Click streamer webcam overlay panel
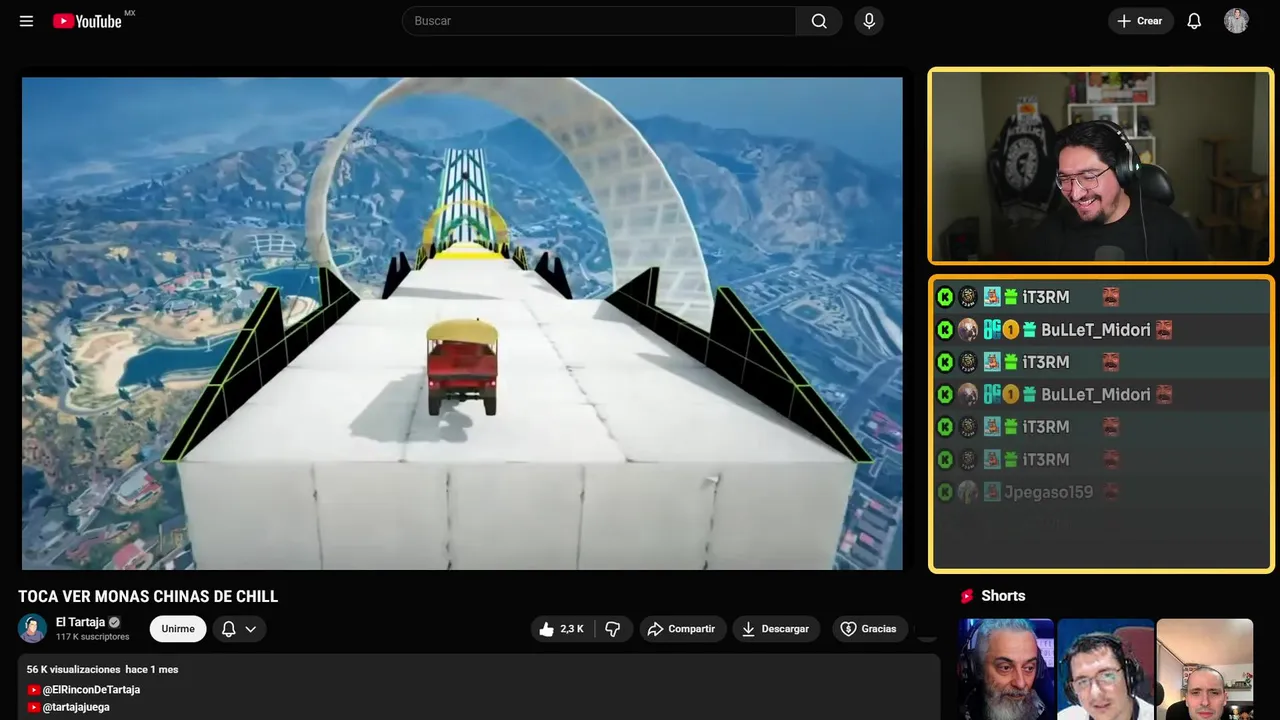The width and height of the screenshot is (1280, 720). [x=1101, y=166]
